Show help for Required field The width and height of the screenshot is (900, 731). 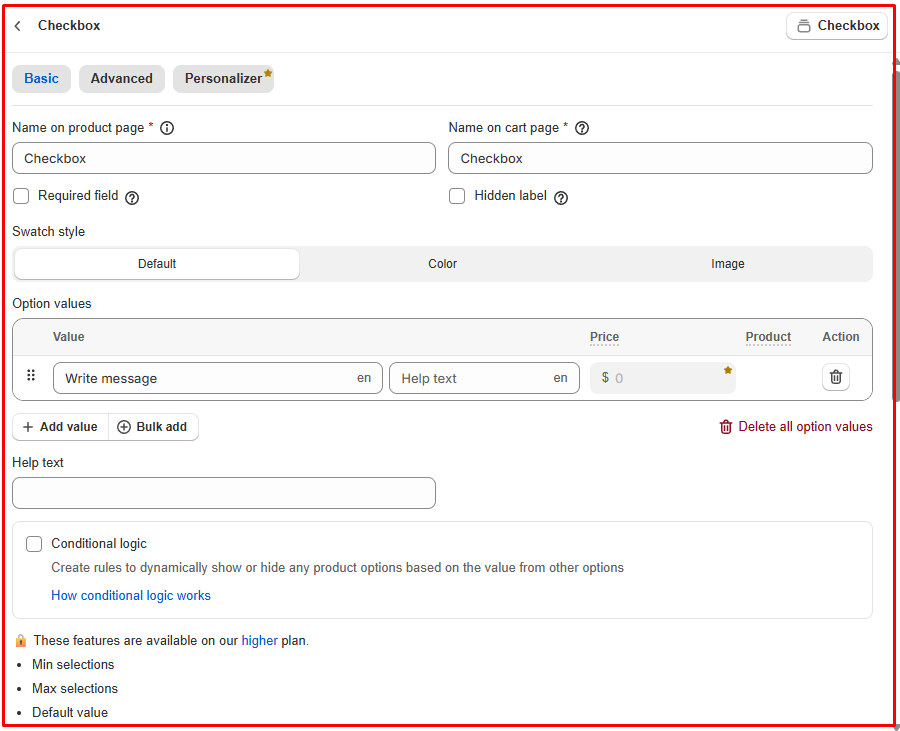point(132,198)
